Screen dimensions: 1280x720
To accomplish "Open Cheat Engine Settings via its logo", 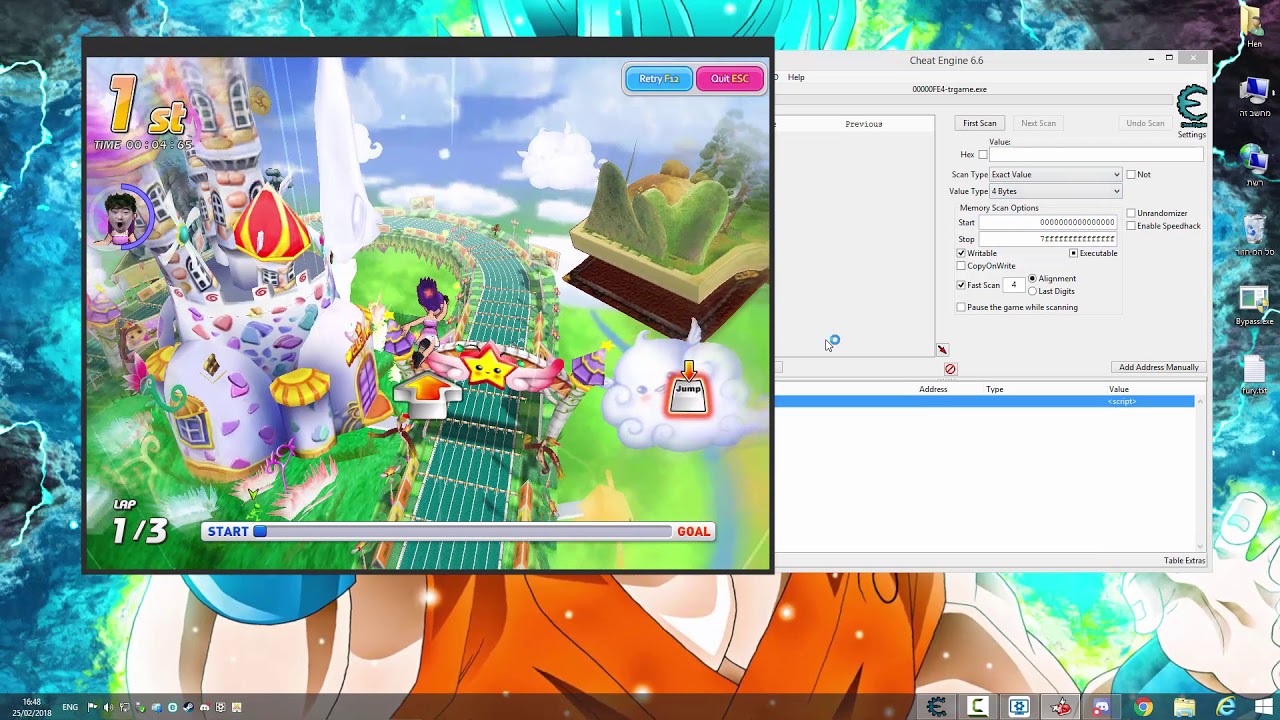I will 1192,106.
